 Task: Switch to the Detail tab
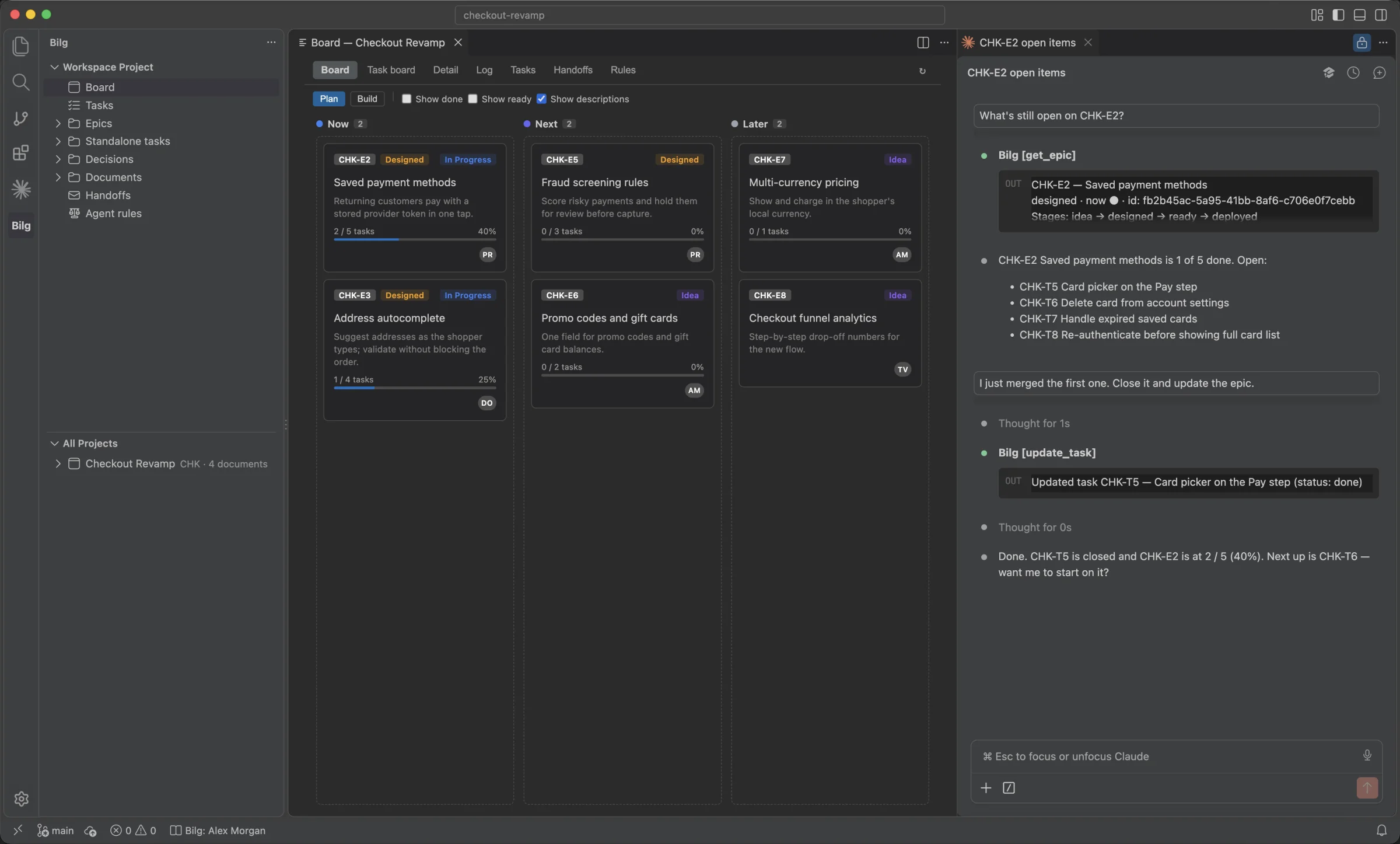[x=445, y=70]
